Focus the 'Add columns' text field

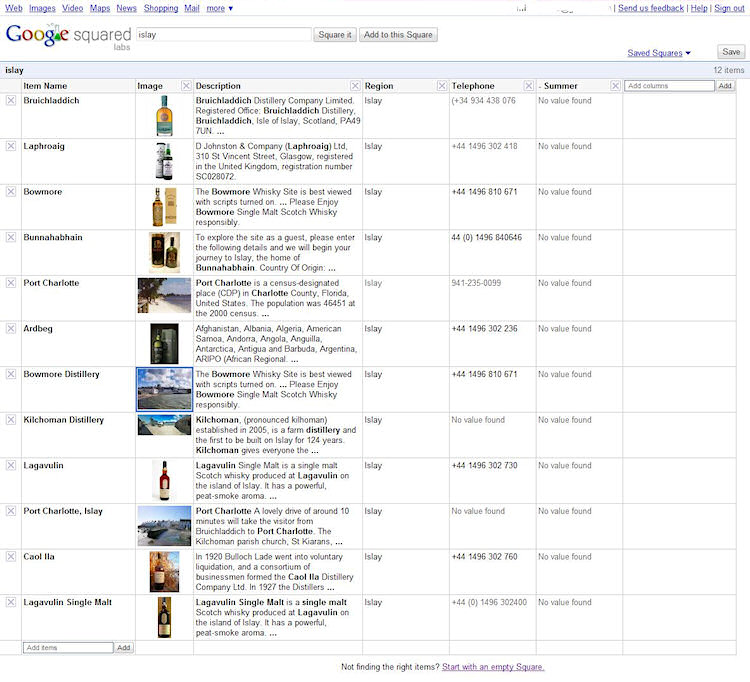669,86
